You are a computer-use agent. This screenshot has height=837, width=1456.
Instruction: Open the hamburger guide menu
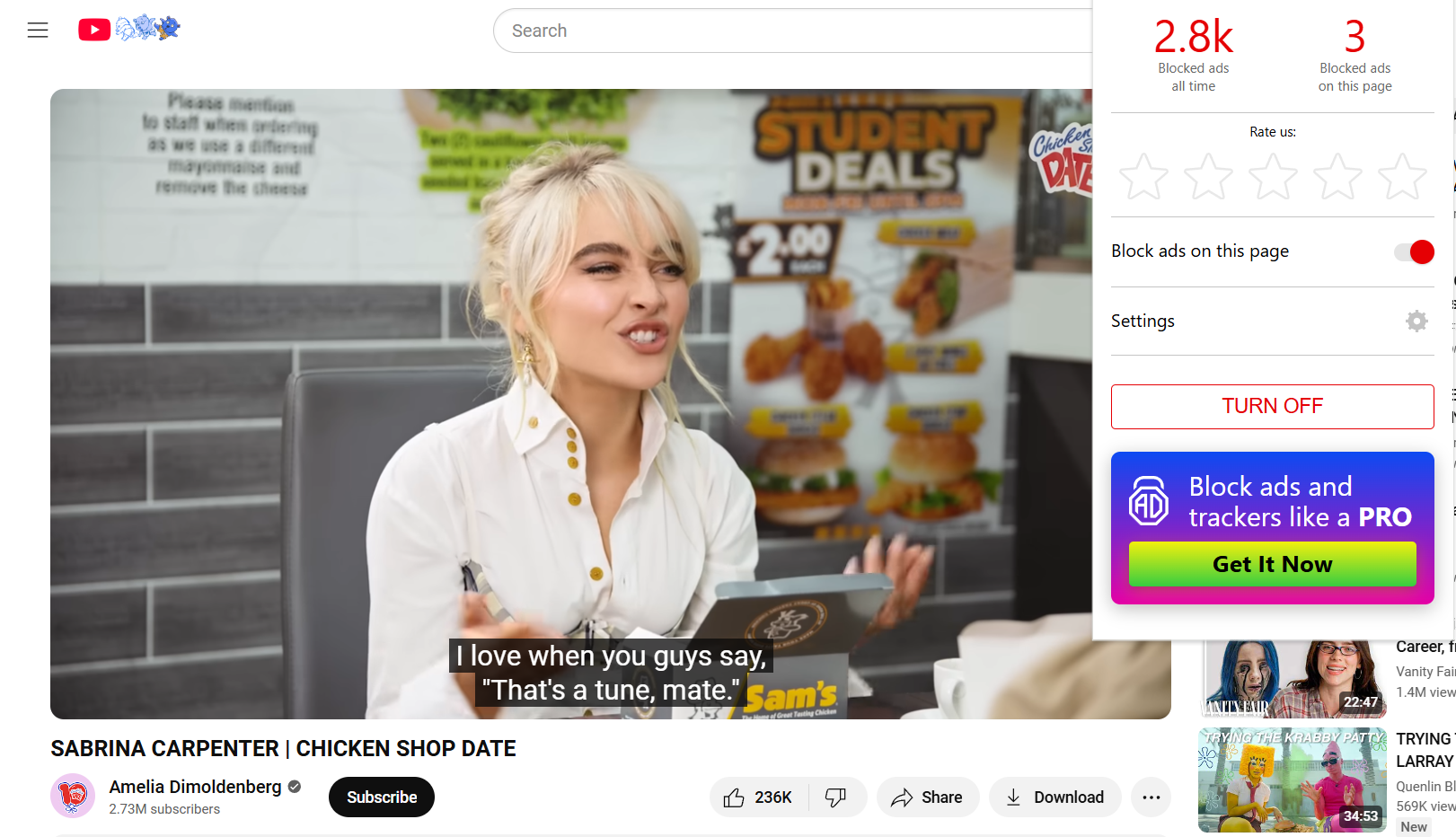pos(38,31)
